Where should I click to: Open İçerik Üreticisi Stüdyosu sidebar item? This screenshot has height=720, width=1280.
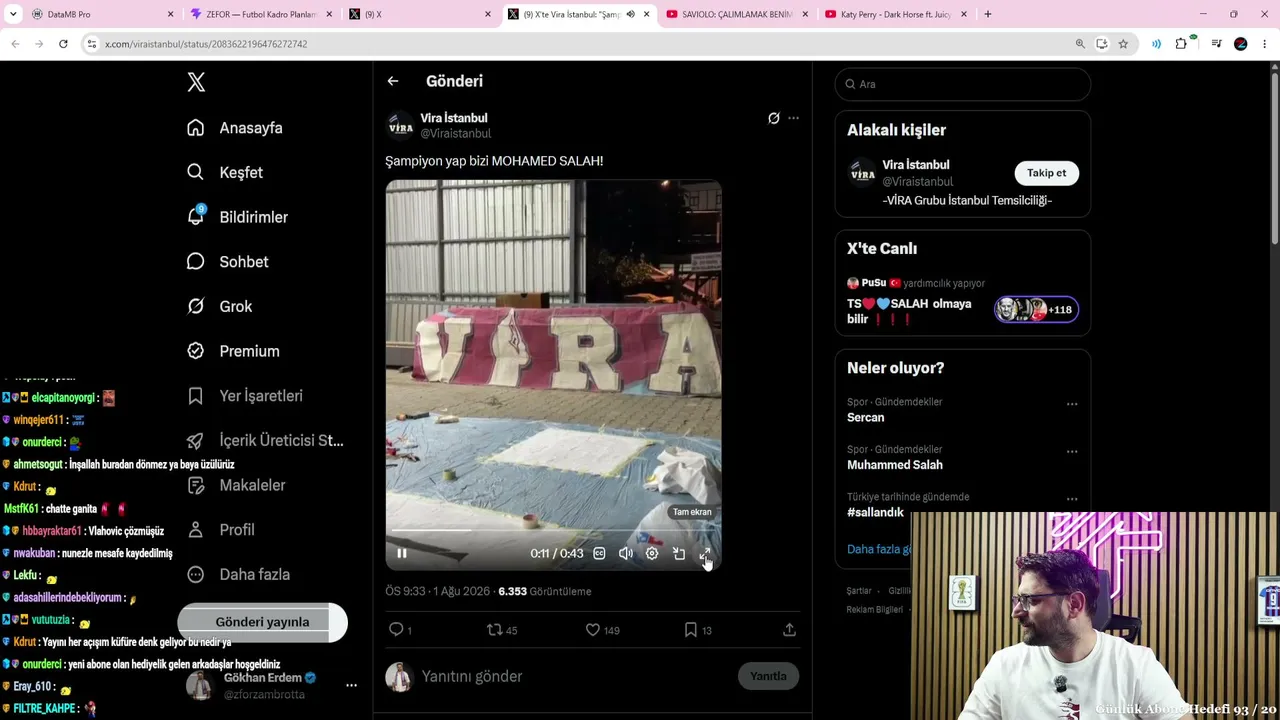pos(265,441)
